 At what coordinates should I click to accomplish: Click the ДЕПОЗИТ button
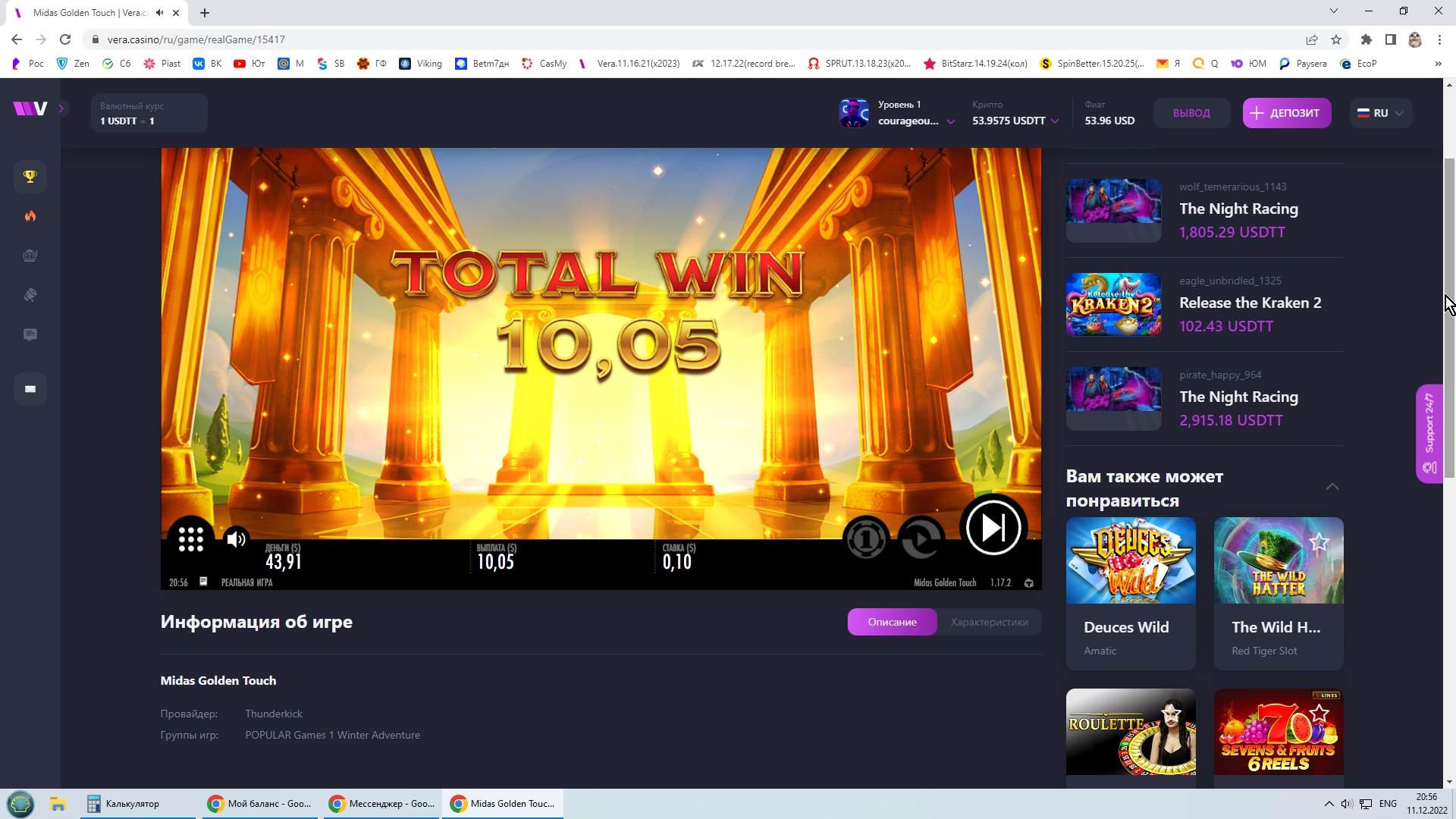pyautogui.click(x=1286, y=113)
